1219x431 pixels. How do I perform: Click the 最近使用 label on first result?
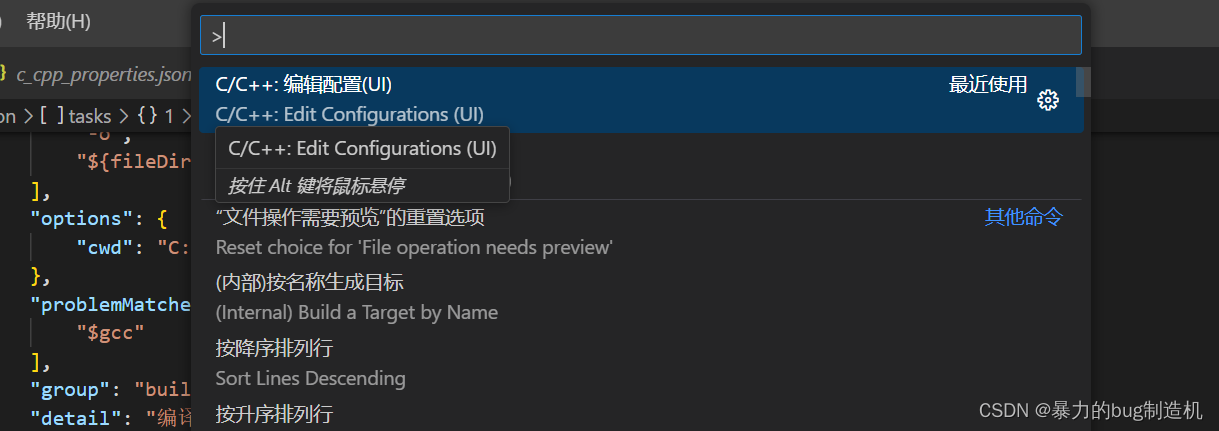click(x=988, y=85)
